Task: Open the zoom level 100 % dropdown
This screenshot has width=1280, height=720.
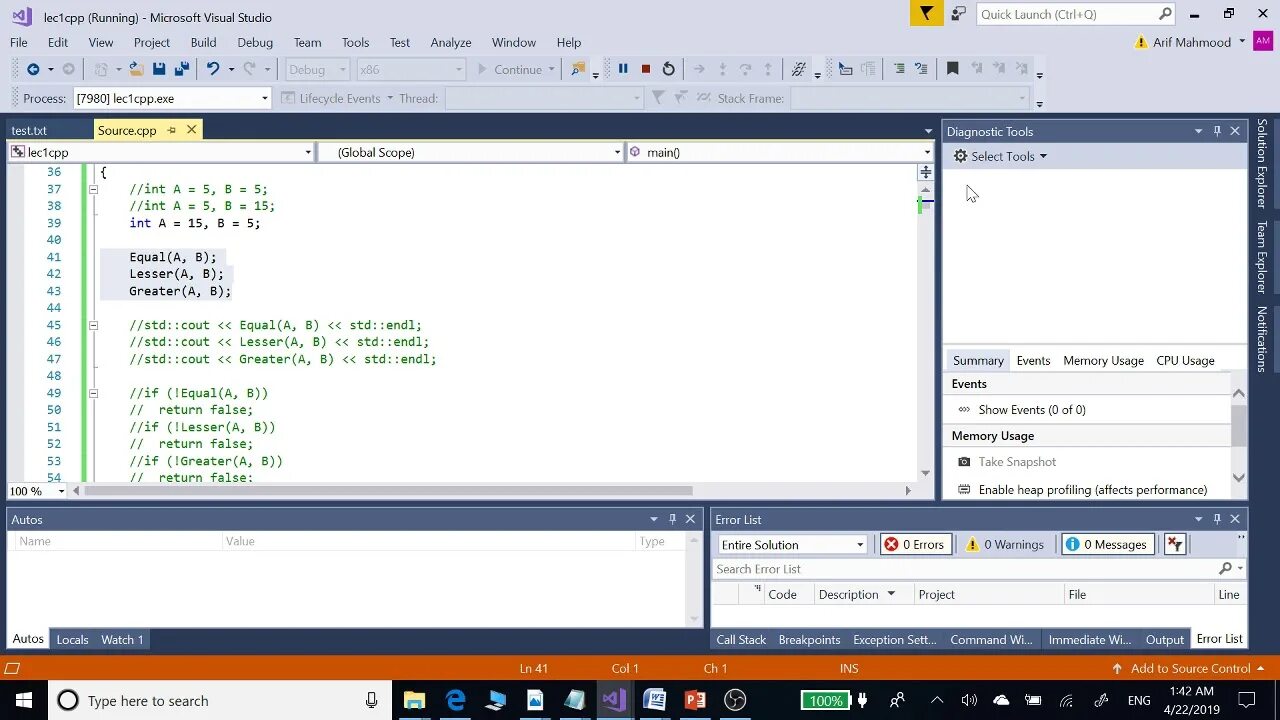Action: [x=61, y=491]
